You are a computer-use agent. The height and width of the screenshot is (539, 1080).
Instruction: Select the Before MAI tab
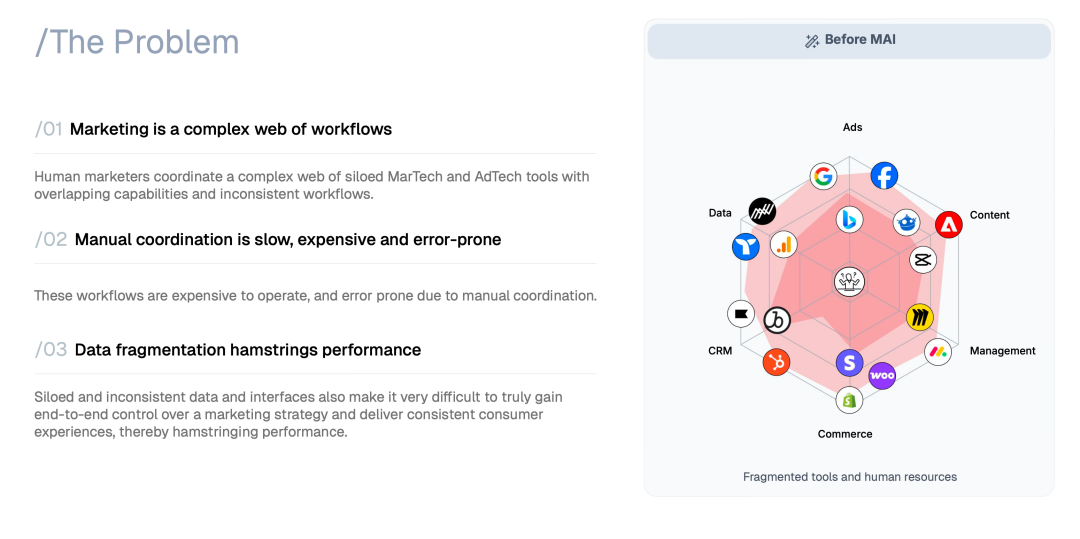[849, 41]
